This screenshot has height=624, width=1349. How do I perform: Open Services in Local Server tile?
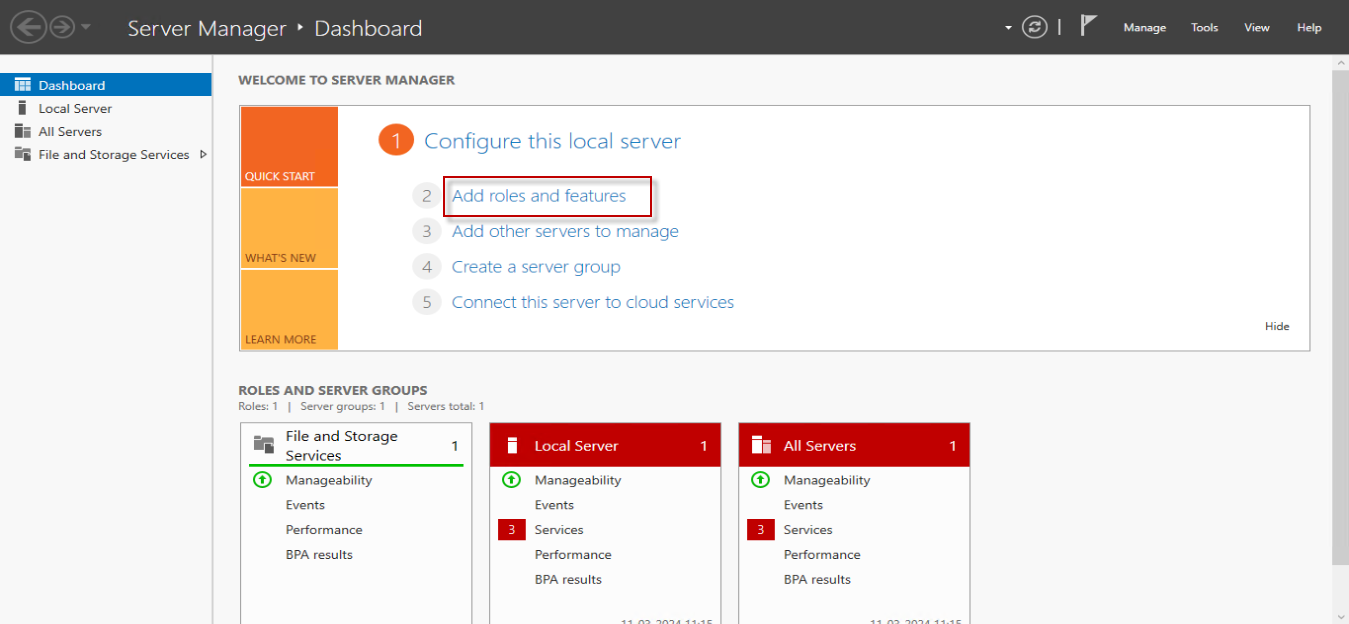coord(559,530)
